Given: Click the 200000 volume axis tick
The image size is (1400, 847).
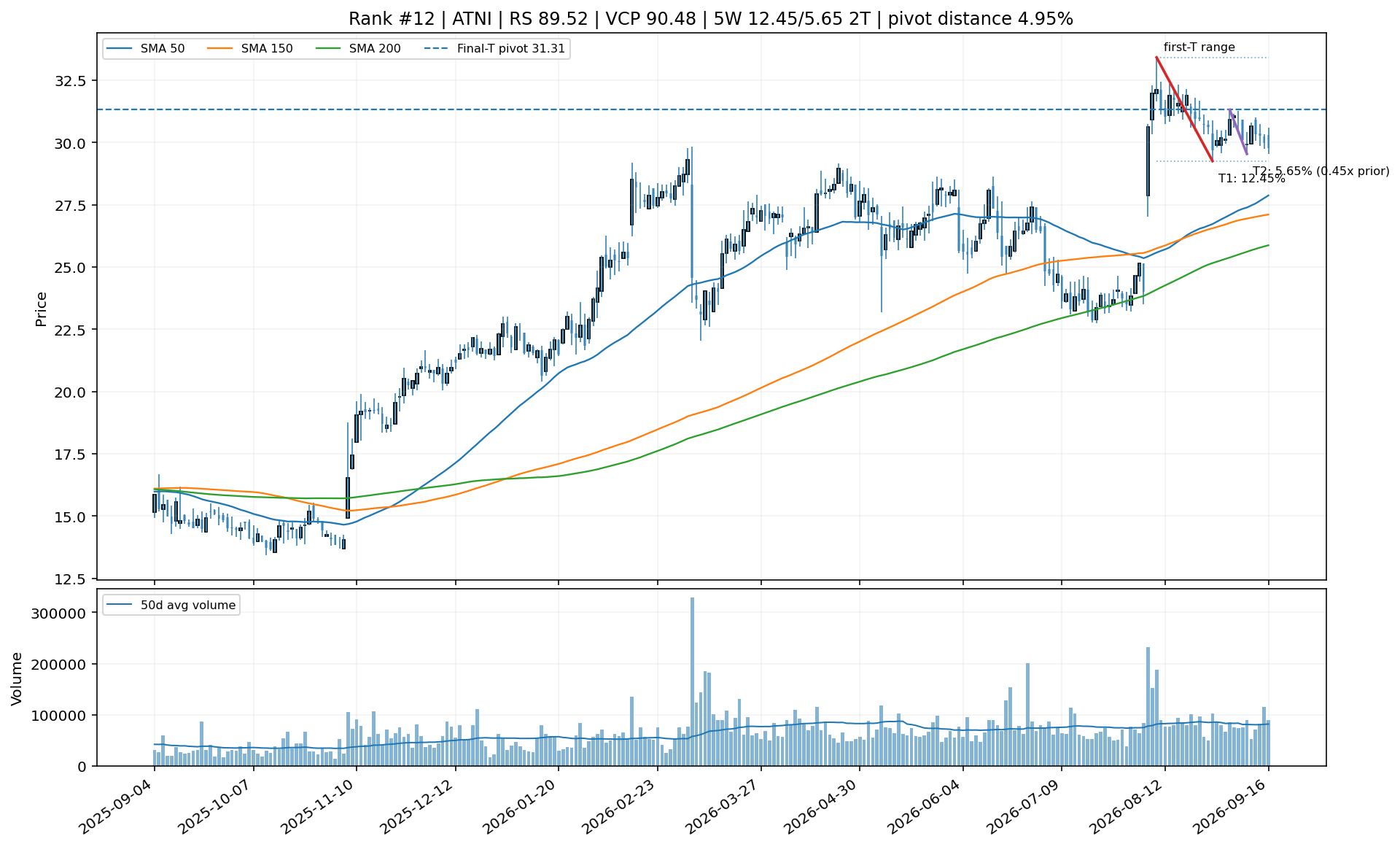Looking at the screenshot, I should pyautogui.click(x=59, y=664).
